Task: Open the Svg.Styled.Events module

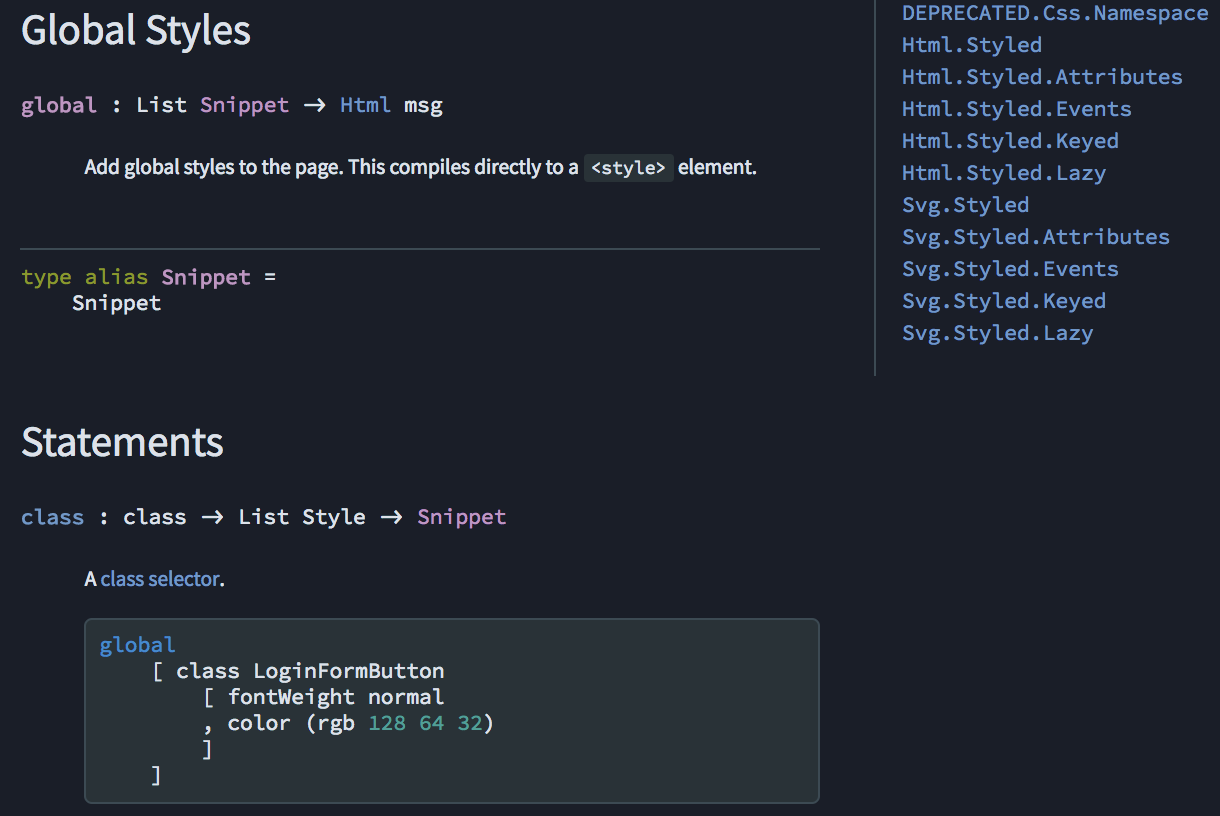Action: click(1010, 269)
